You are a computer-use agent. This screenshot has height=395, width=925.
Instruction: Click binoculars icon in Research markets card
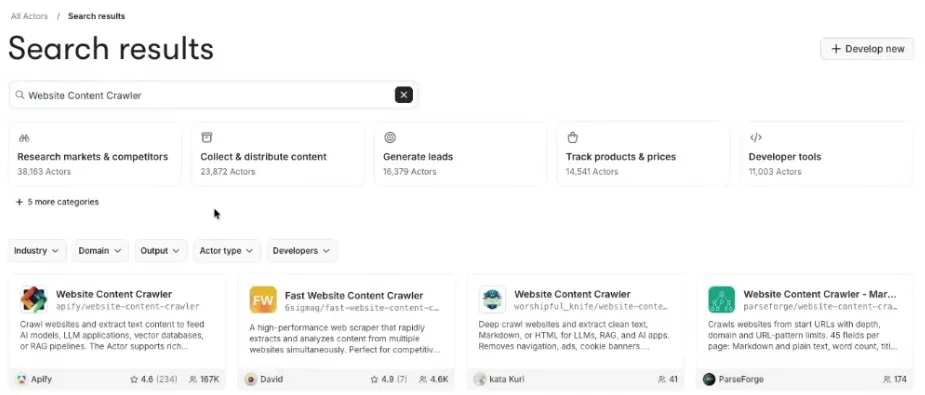pos(24,138)
